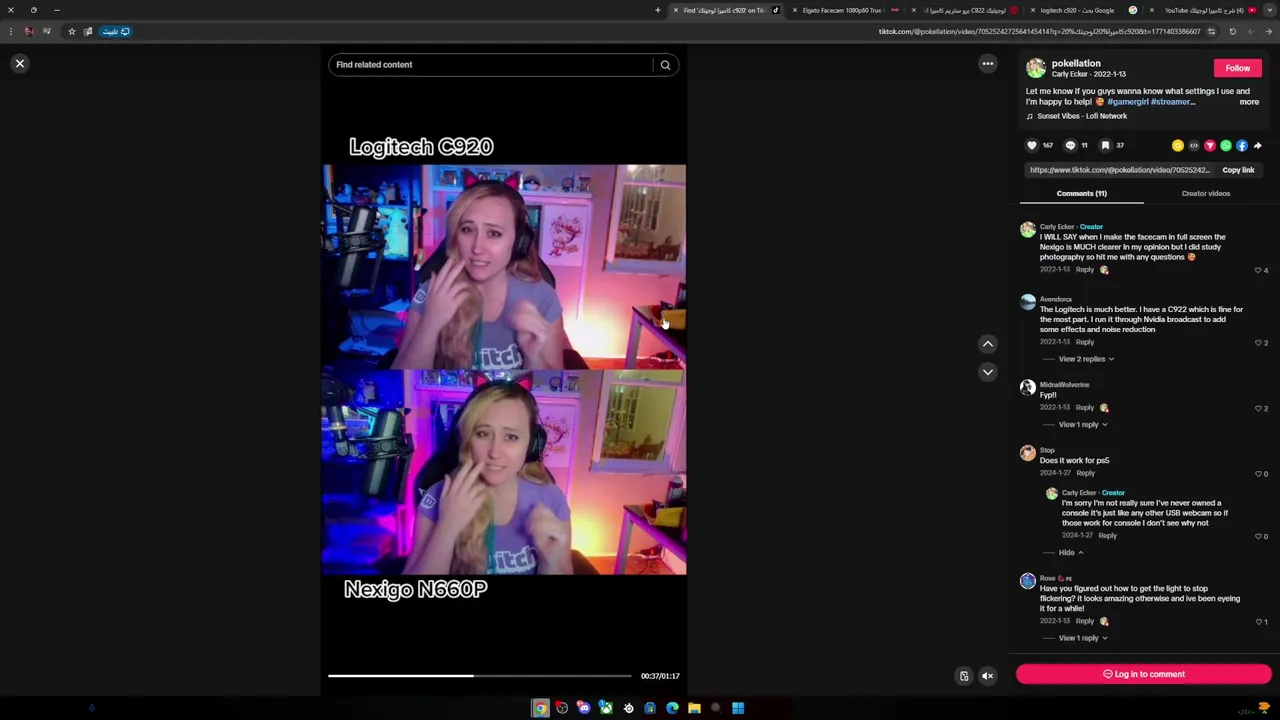Expand the video description with more
Viewport: 1280px width, 720px height.
pyautogui.click(x=1249, y=102)
